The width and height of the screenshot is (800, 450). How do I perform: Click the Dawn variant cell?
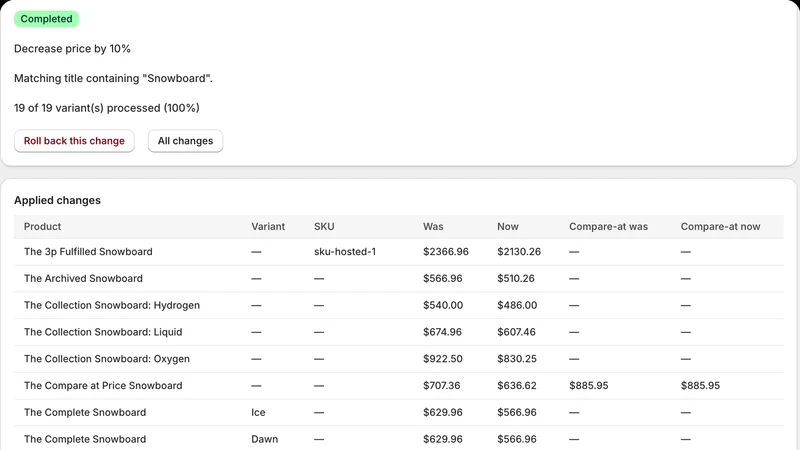click(x=264, y=439)
